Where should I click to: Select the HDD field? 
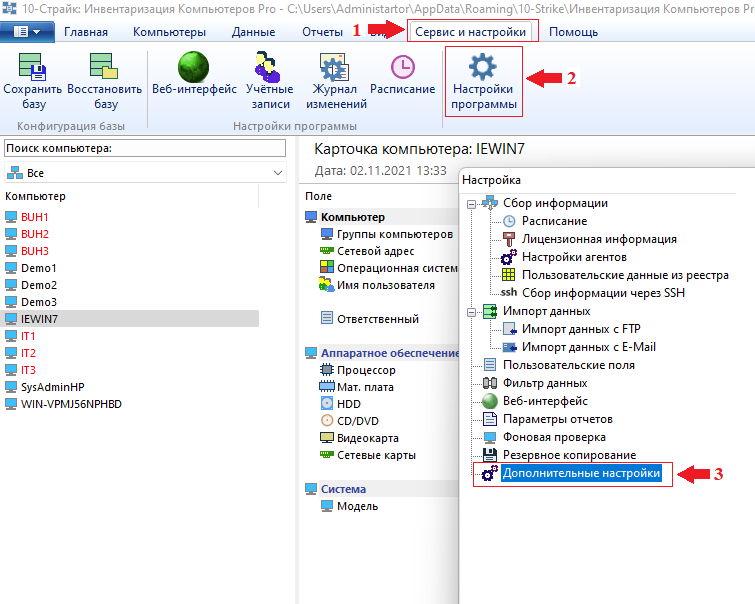(x=349, y=404)
